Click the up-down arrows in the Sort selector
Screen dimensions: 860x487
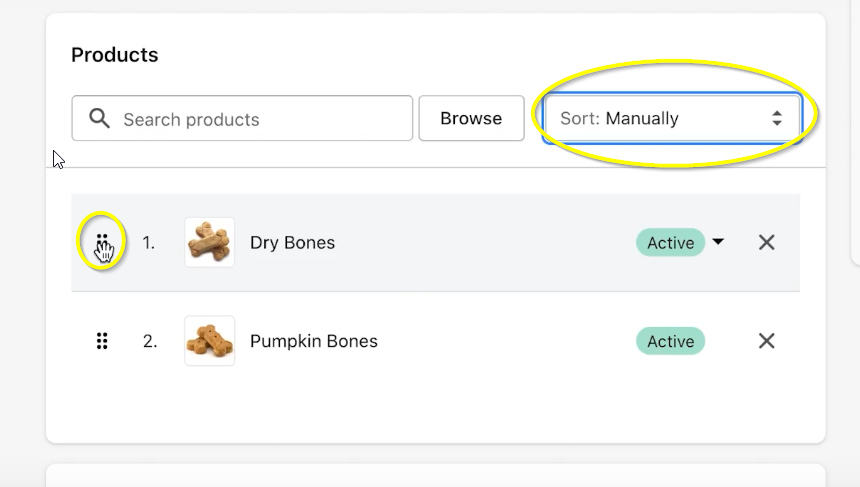click(x=777, y=118)
